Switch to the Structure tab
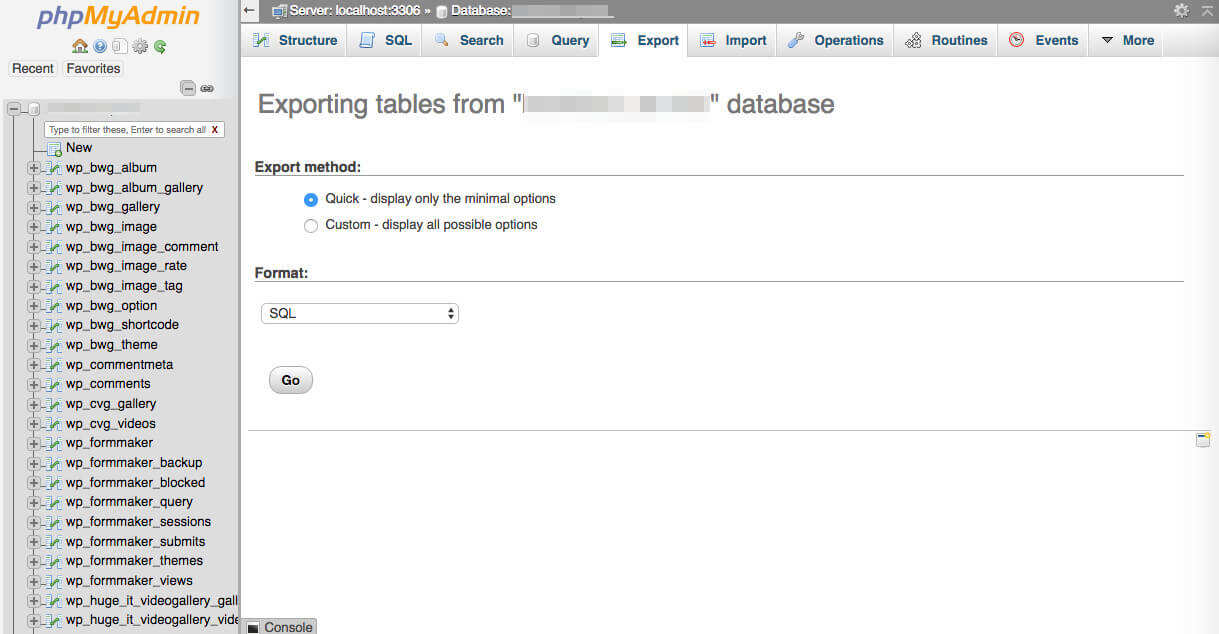Screen dimensions: 1219x634 (294, 40)
